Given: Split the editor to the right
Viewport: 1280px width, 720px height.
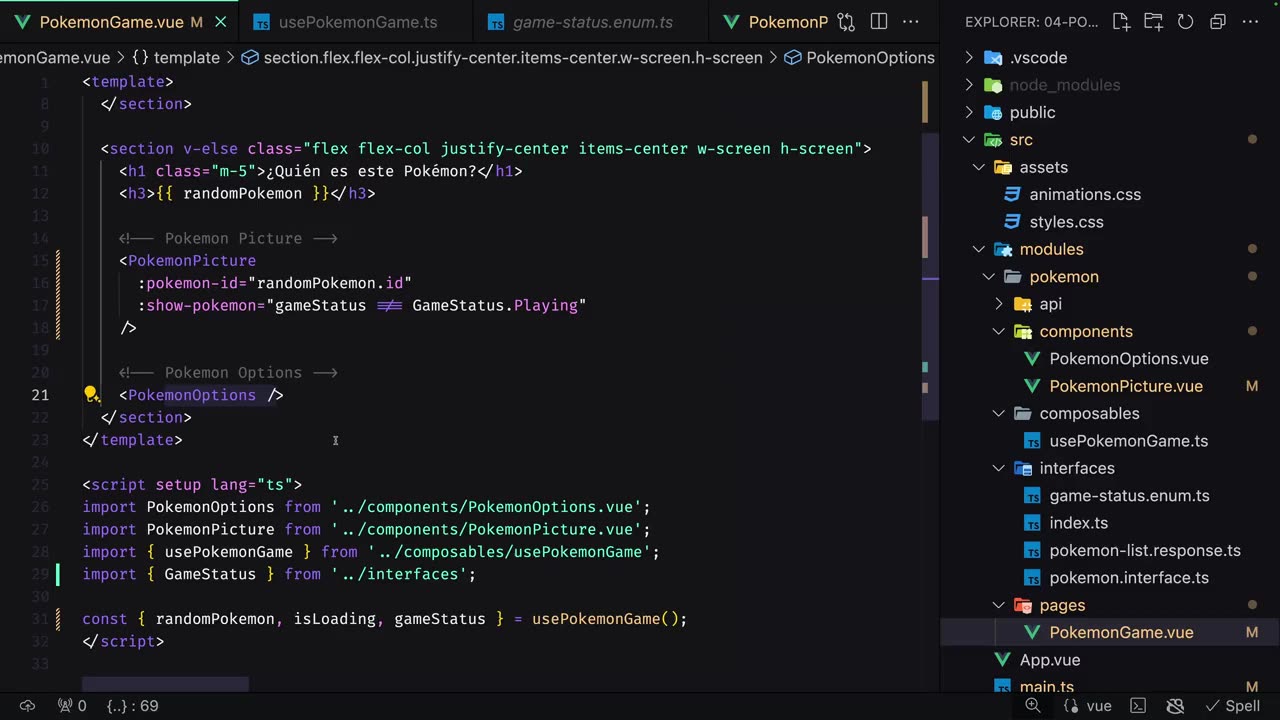Looking at the screenshot, I should pyautogui.click(x=879, y=22).
